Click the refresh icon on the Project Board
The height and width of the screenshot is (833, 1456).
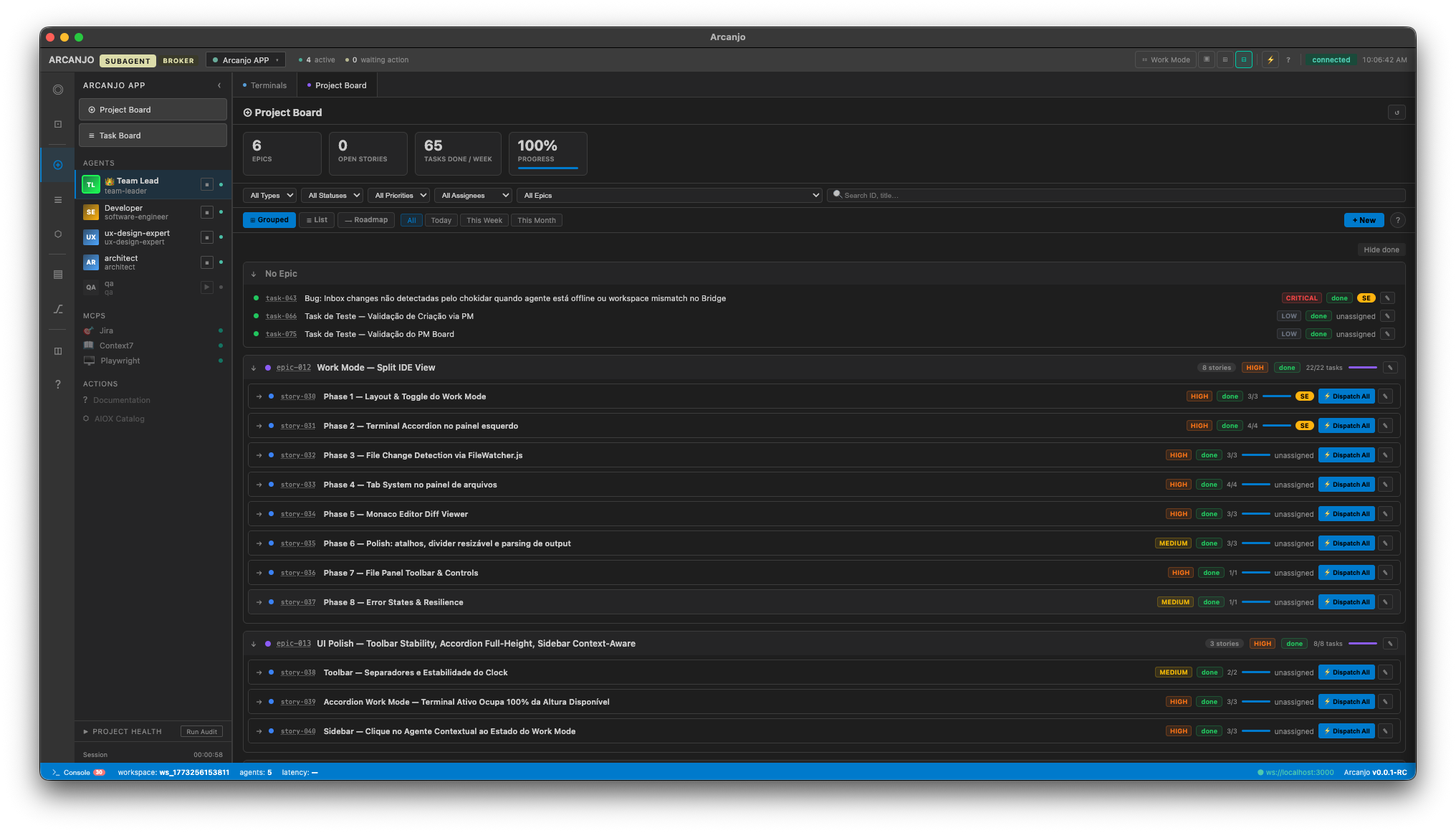pyautogui.click(x=1397, y=112)
